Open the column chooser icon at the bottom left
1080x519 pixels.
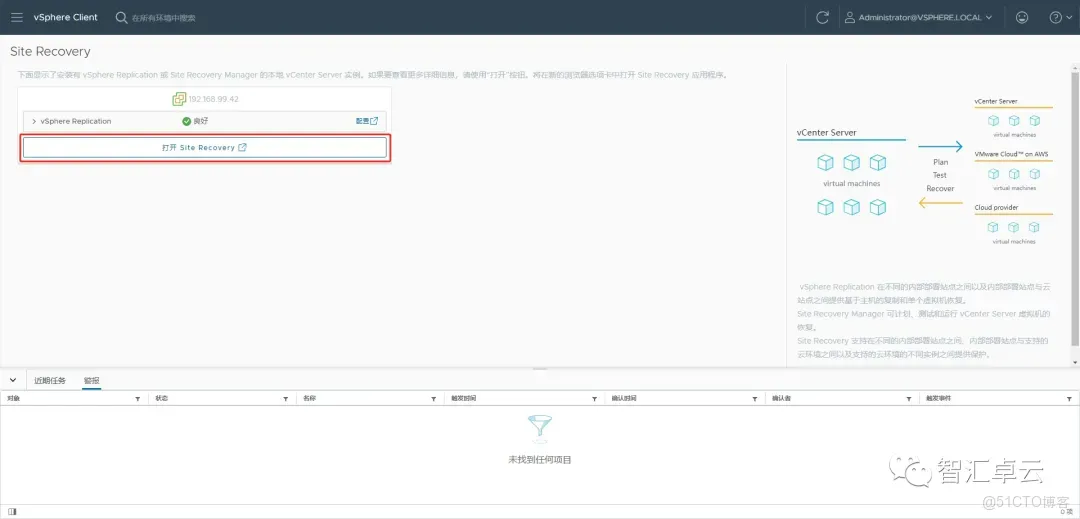point(12,511)
